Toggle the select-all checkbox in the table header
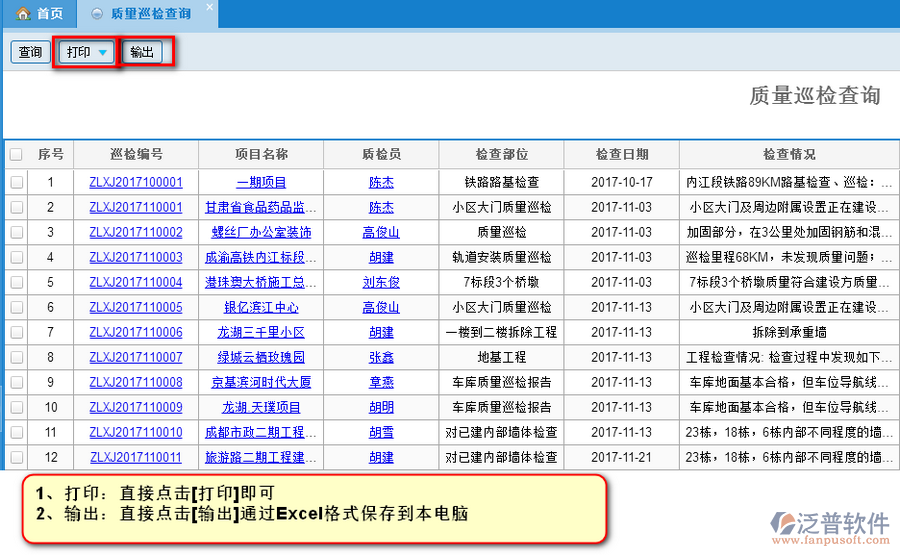 16,155
